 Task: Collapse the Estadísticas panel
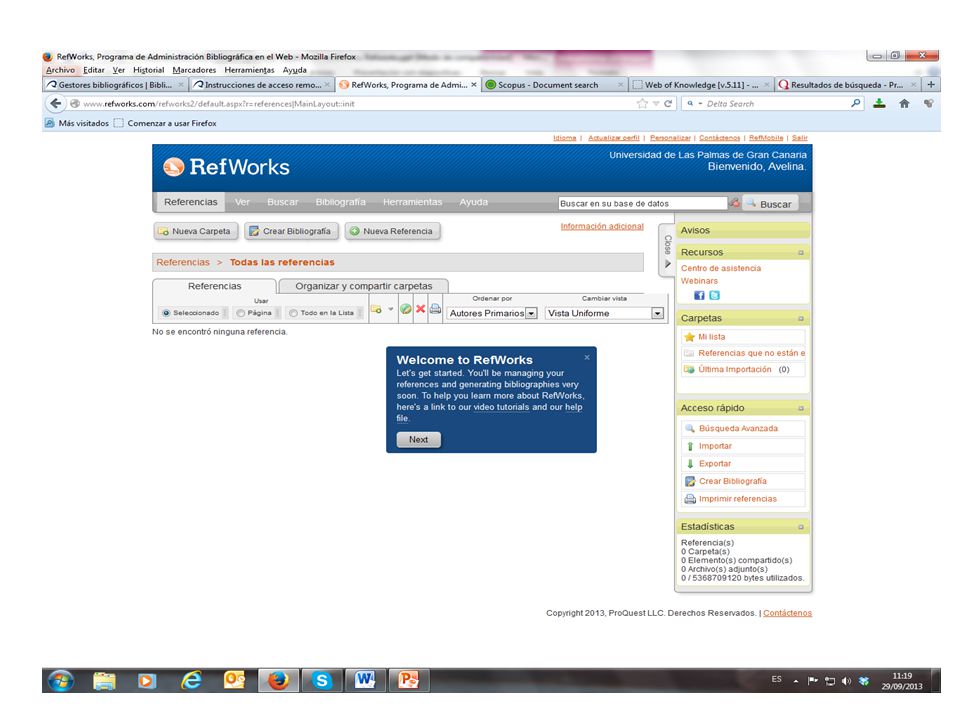pyautogui.click(x=800, y=527)
